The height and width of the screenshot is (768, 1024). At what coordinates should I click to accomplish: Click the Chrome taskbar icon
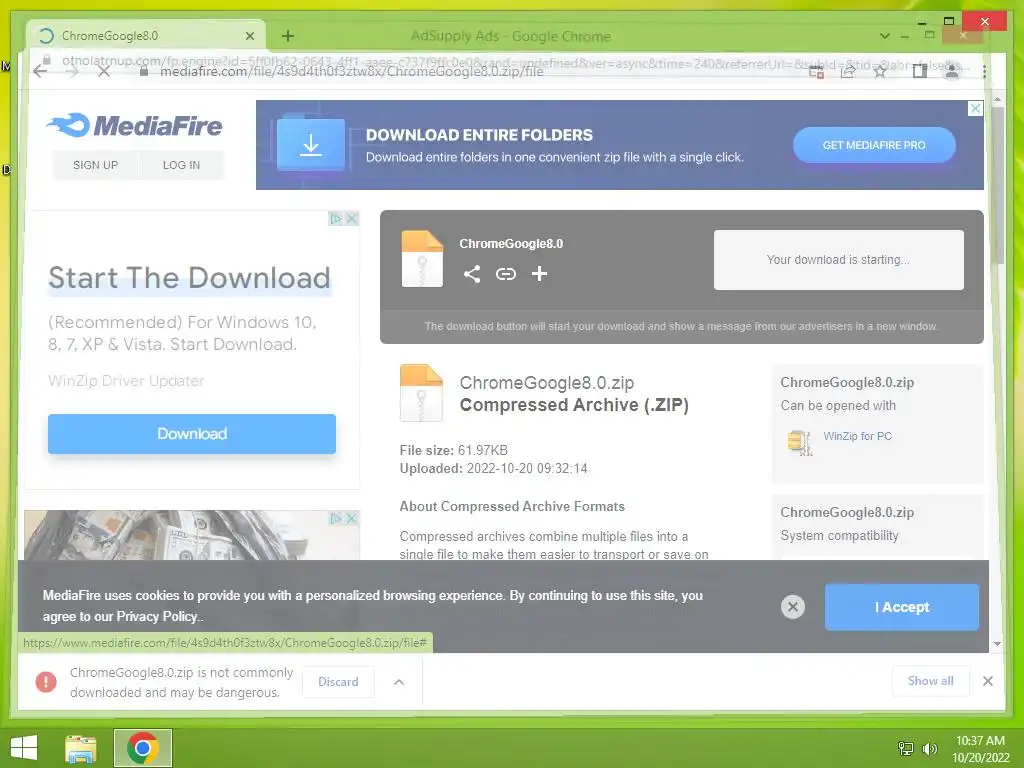coord(143,748)
